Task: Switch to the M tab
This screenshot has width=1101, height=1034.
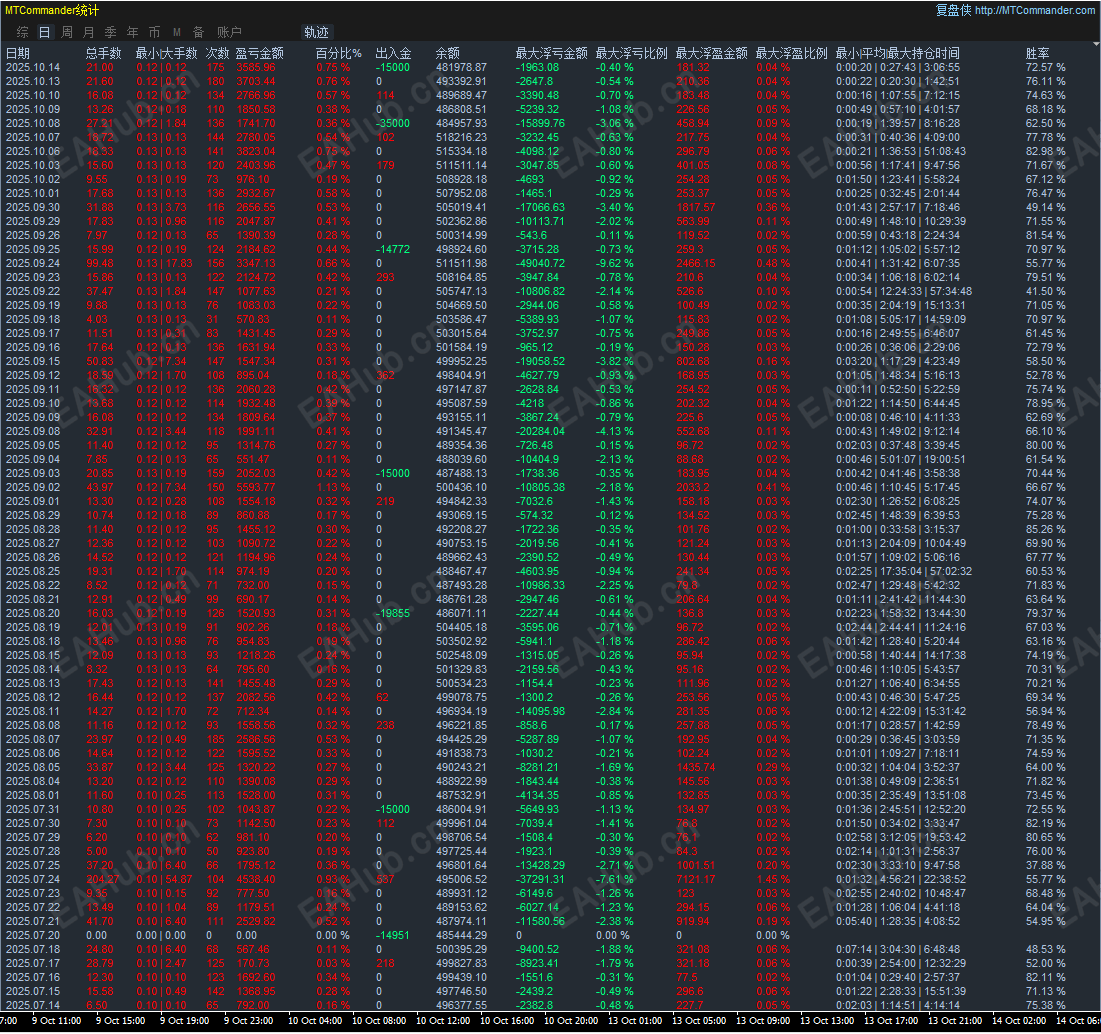Action: [177, 32]
